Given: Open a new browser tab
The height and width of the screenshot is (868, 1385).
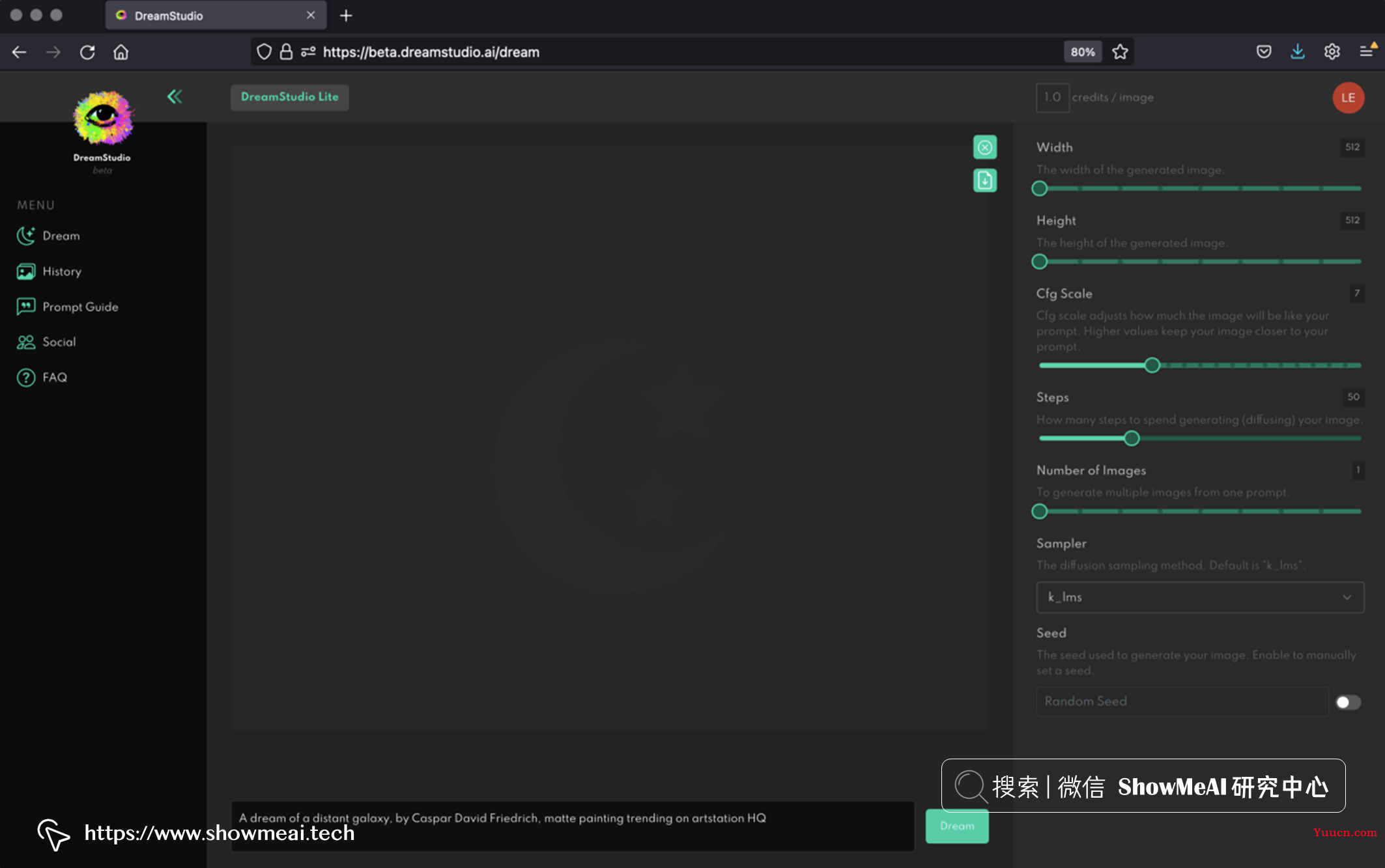Looking at the screenshot, I should (346, 16).
